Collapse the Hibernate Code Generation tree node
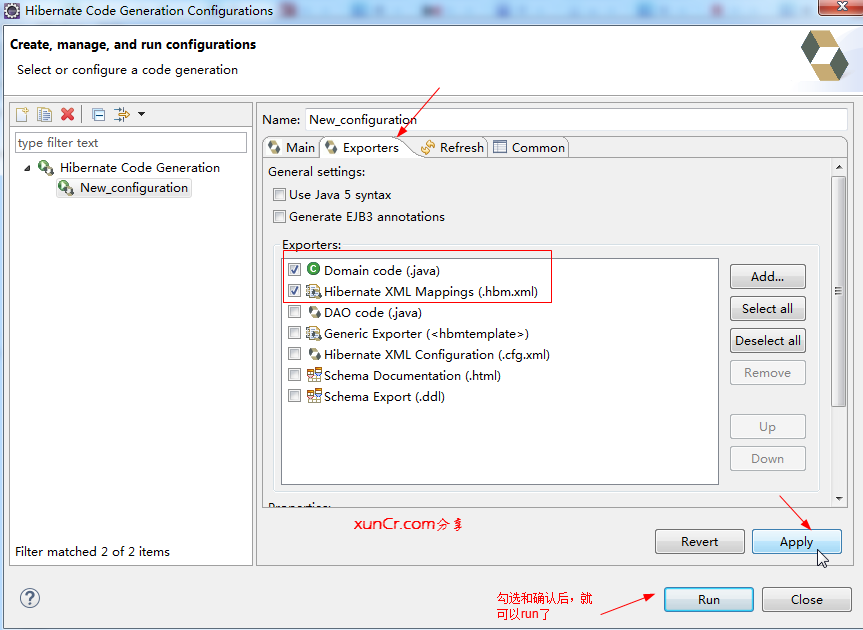Viewport: 863px width, 630px height. (x=27, y=168)
